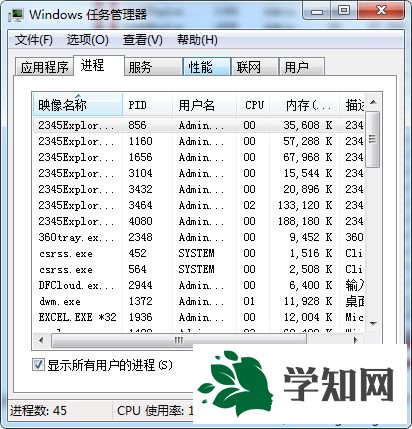Viewport: 412px width, 429px height.
Task: Click memory value 188,180 K
Action: coord(305,221)
